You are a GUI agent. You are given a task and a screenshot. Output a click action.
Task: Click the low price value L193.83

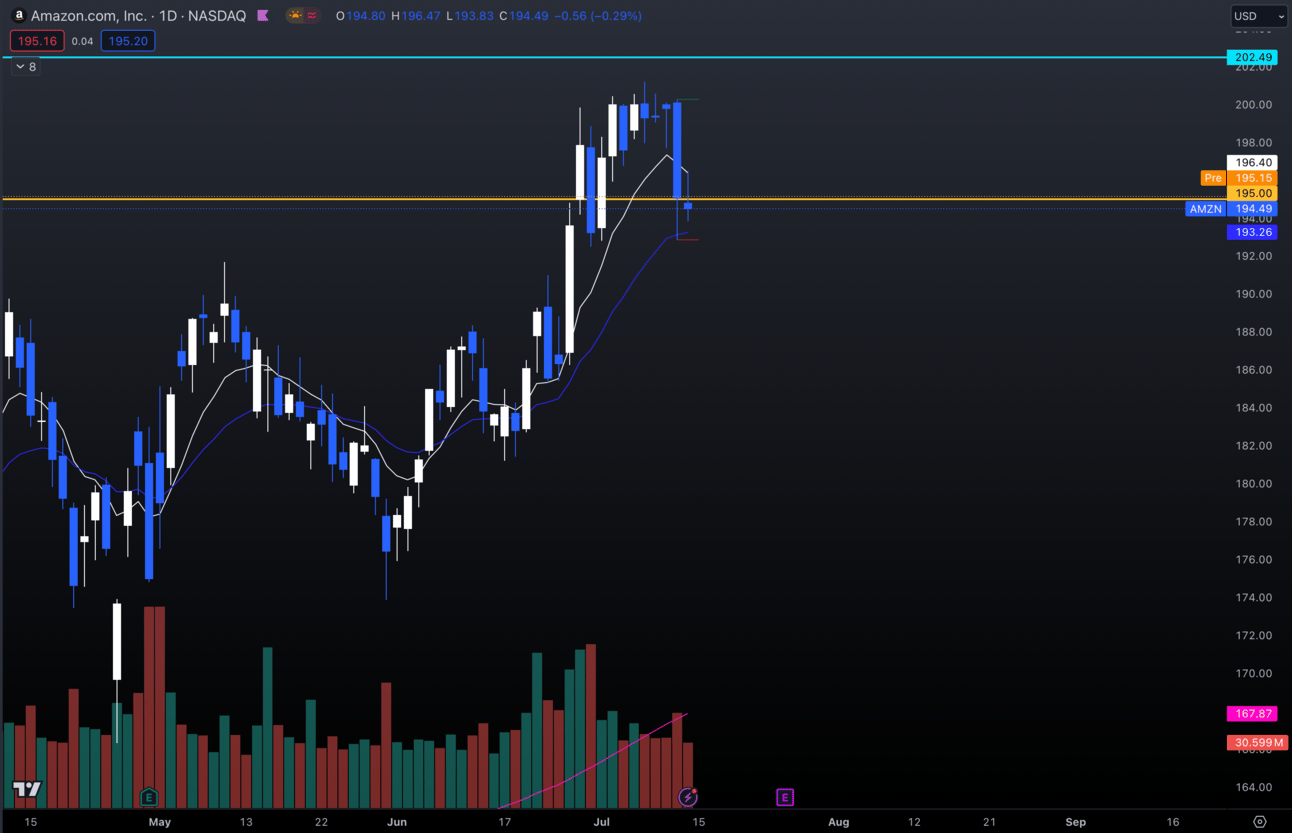(470, 16)
